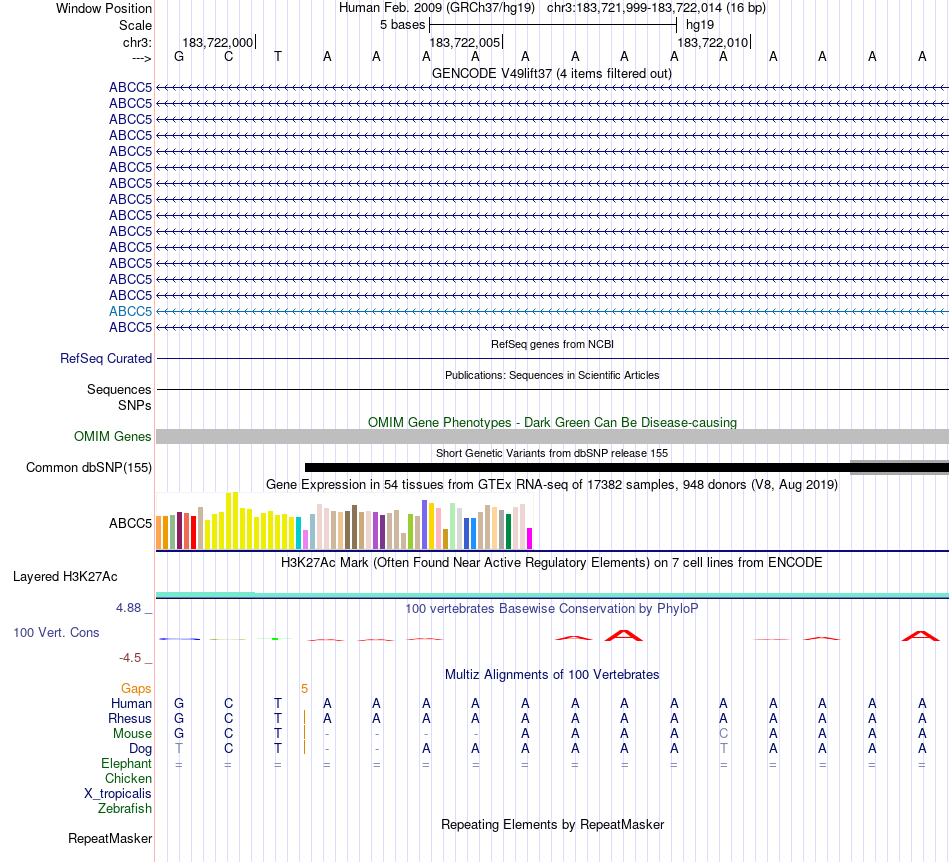The width and height of the screenshot is (950, 862).
Task: Click the Elephant species label
Action: 127,763
